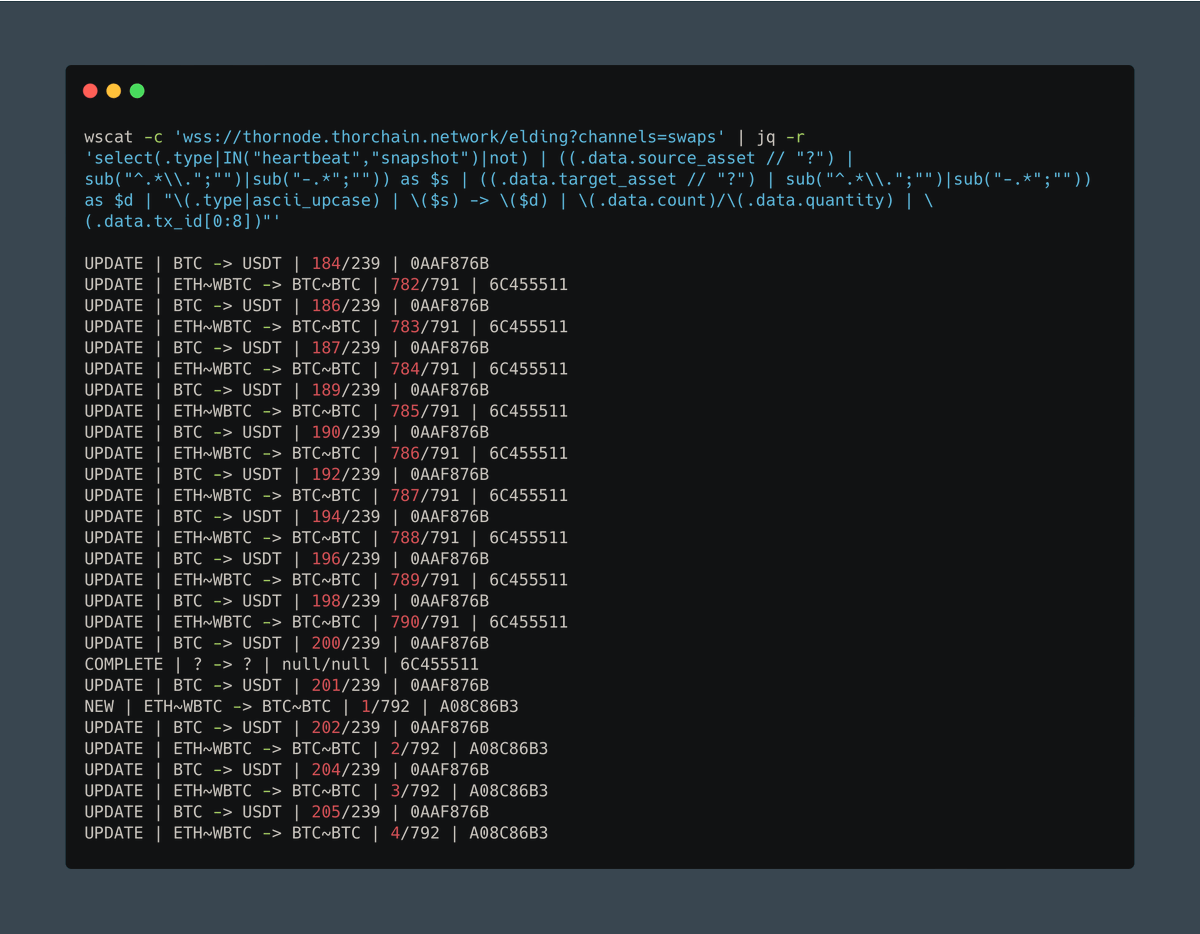This screenshot has height=934, width=1200.
Task: Select the row with count 184/239
Action: (x=286, y=264)
